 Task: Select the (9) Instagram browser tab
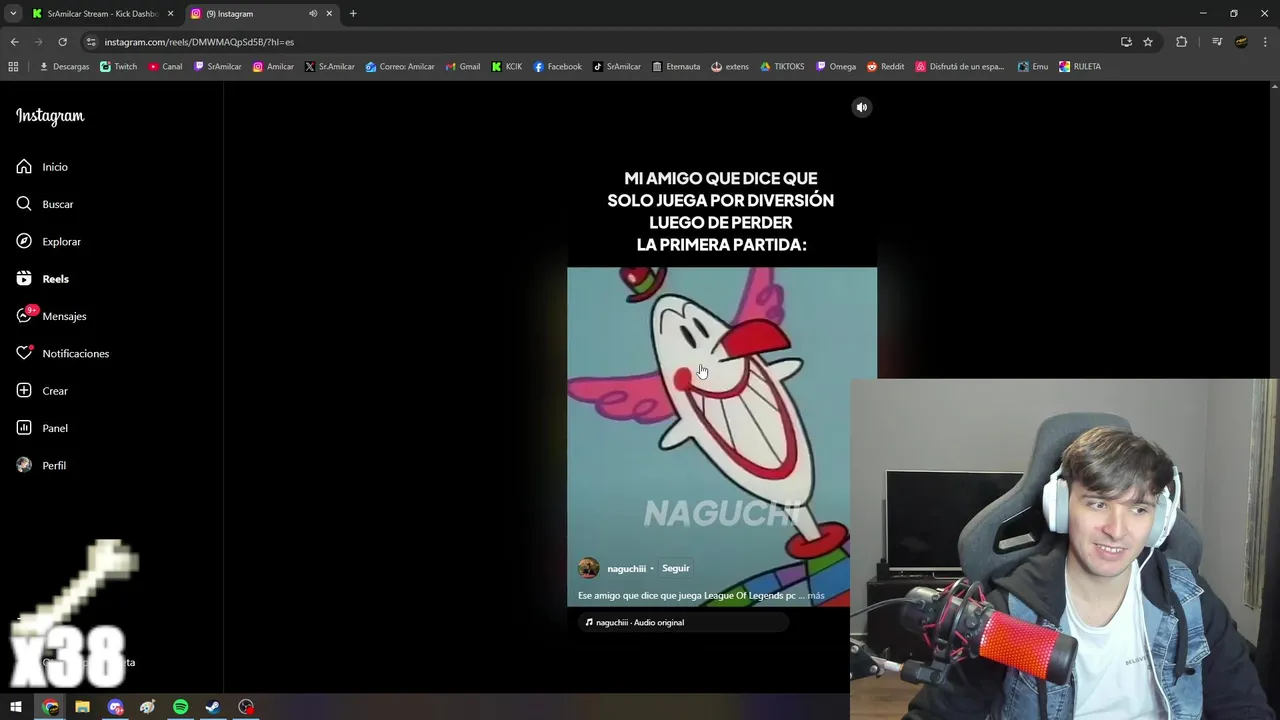(x=250, y=14)
